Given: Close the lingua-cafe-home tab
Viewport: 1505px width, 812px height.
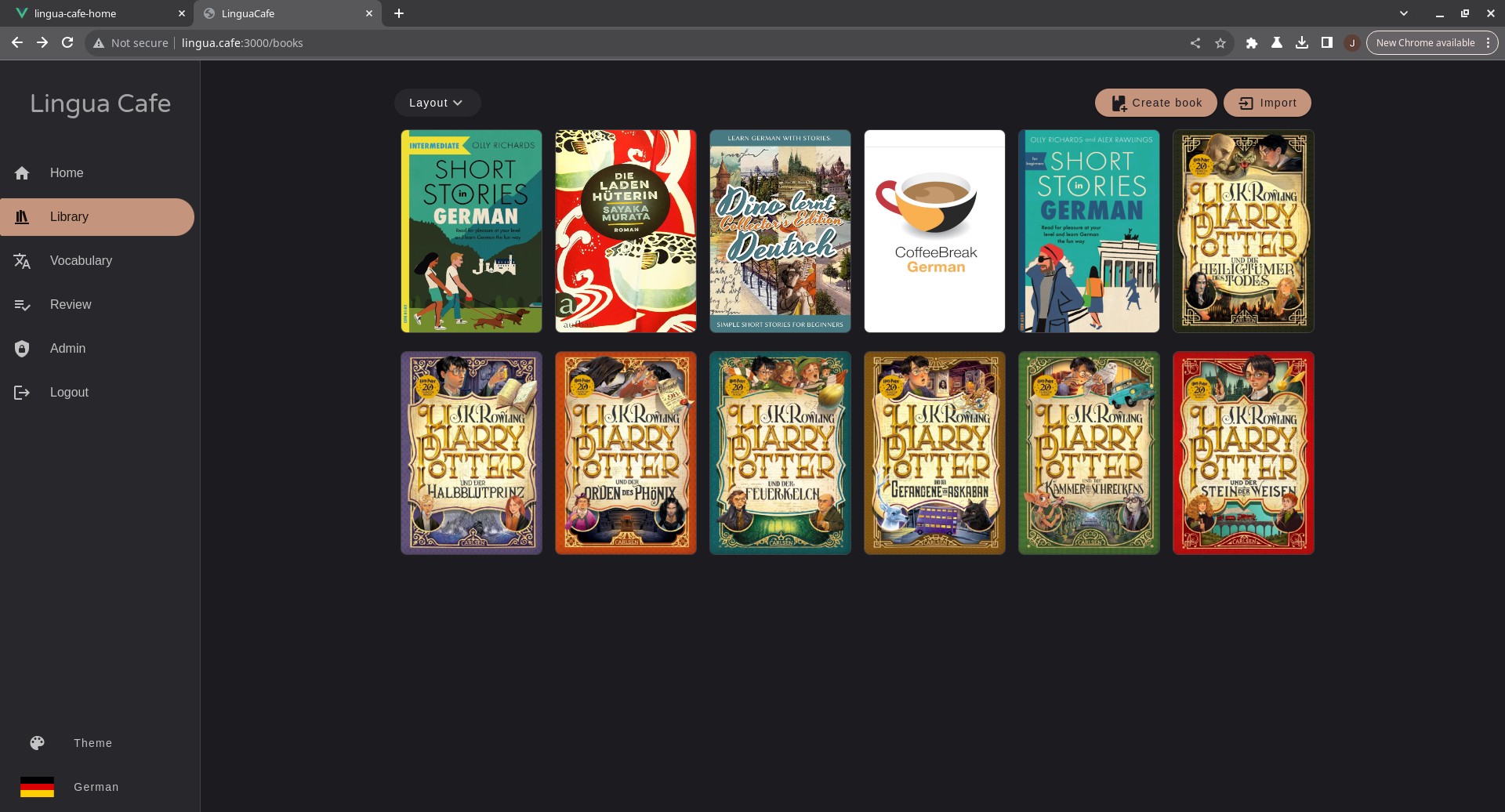Looking at the screenshot, I should 182,13.
